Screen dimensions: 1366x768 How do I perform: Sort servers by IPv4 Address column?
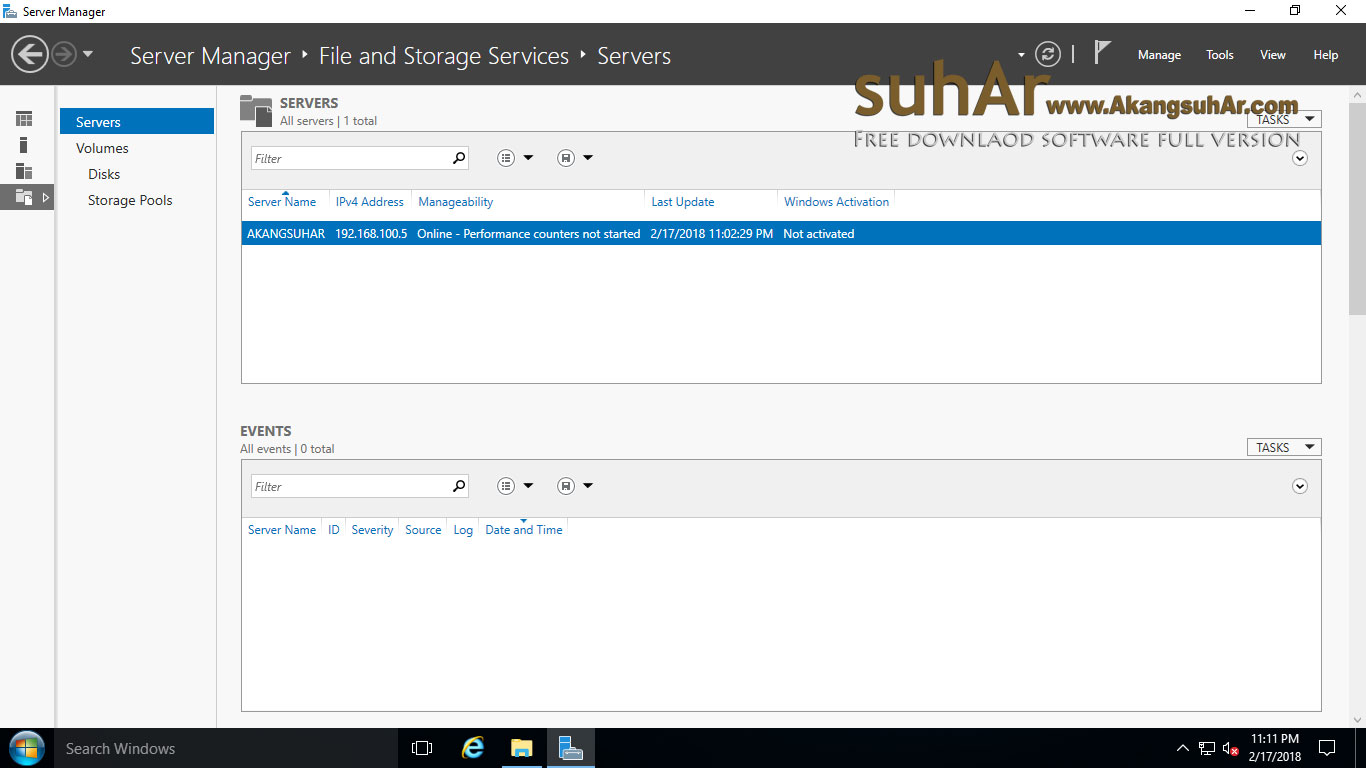coord(370,202)
